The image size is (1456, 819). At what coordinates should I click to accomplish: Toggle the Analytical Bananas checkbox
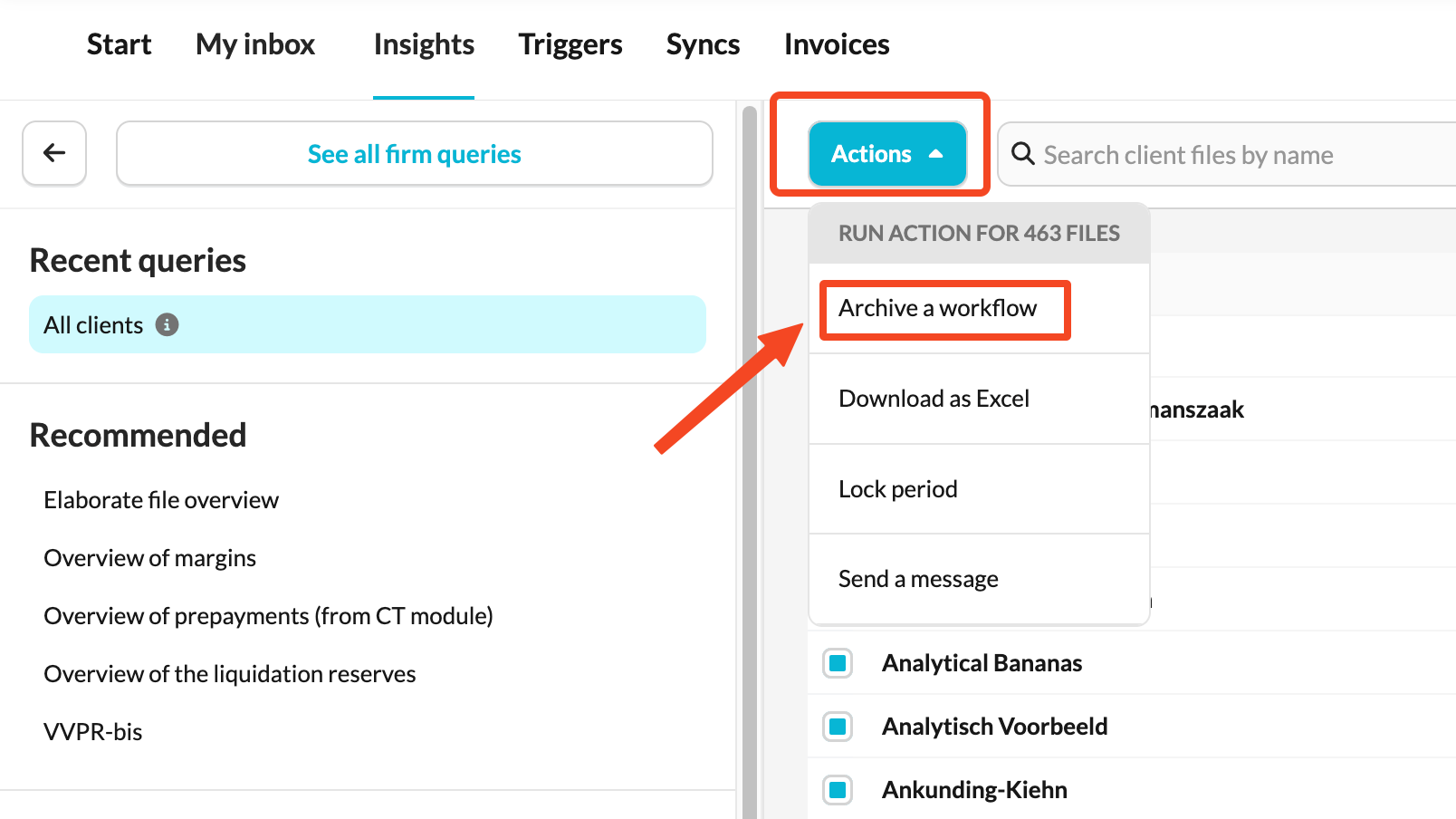point(838,663)
